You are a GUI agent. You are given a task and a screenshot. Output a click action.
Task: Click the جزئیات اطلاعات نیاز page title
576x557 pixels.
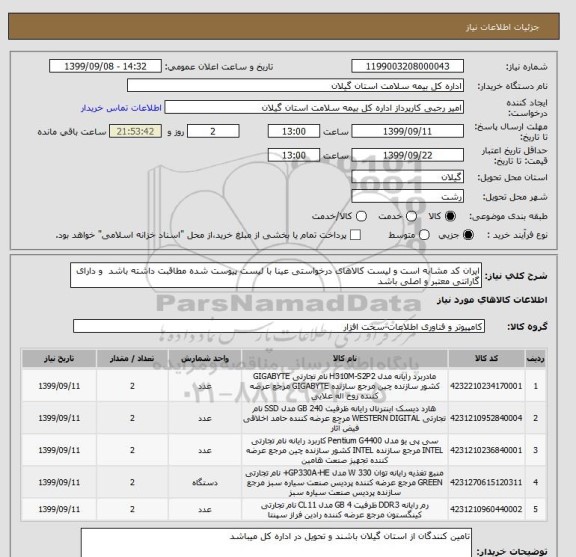[502, 28]
